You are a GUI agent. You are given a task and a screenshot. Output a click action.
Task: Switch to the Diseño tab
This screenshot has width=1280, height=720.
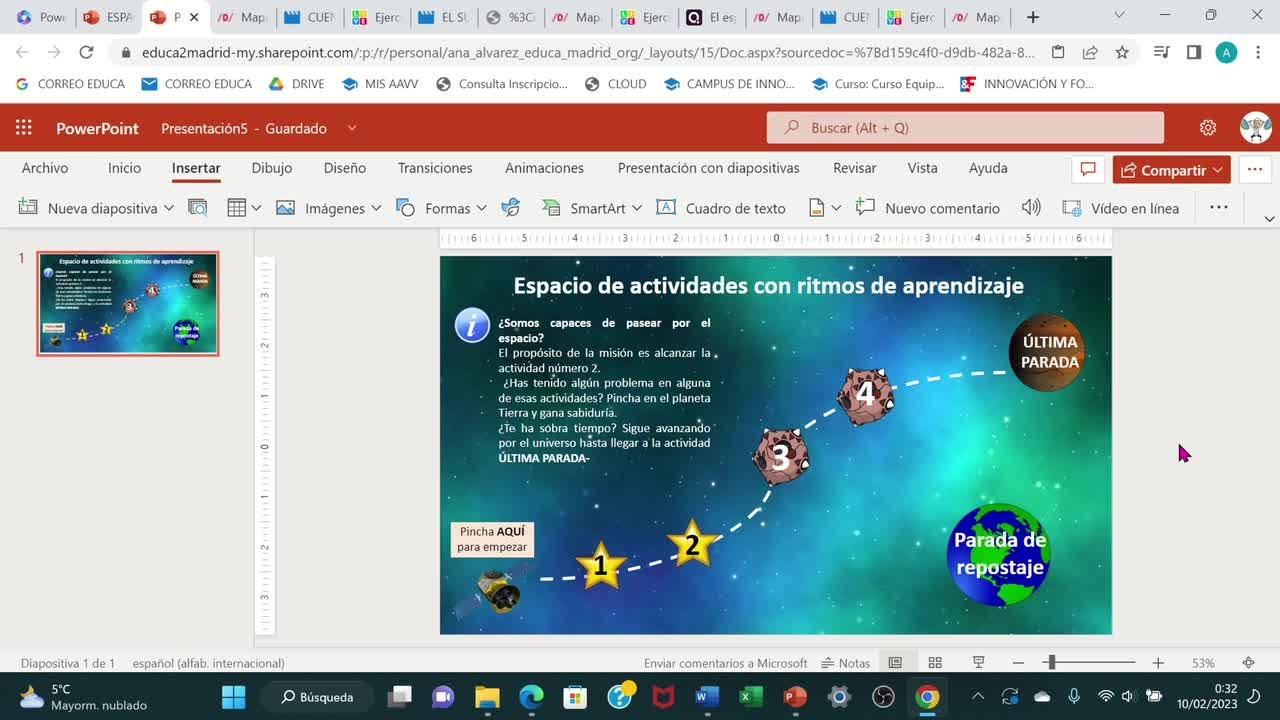tap(345, 168)
